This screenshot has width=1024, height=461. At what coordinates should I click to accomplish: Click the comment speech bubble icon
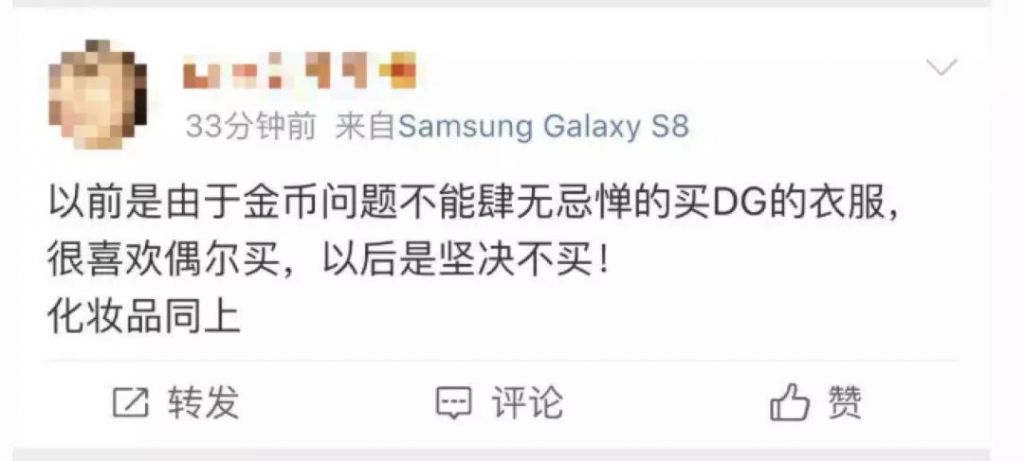click(x=453, y=403)
